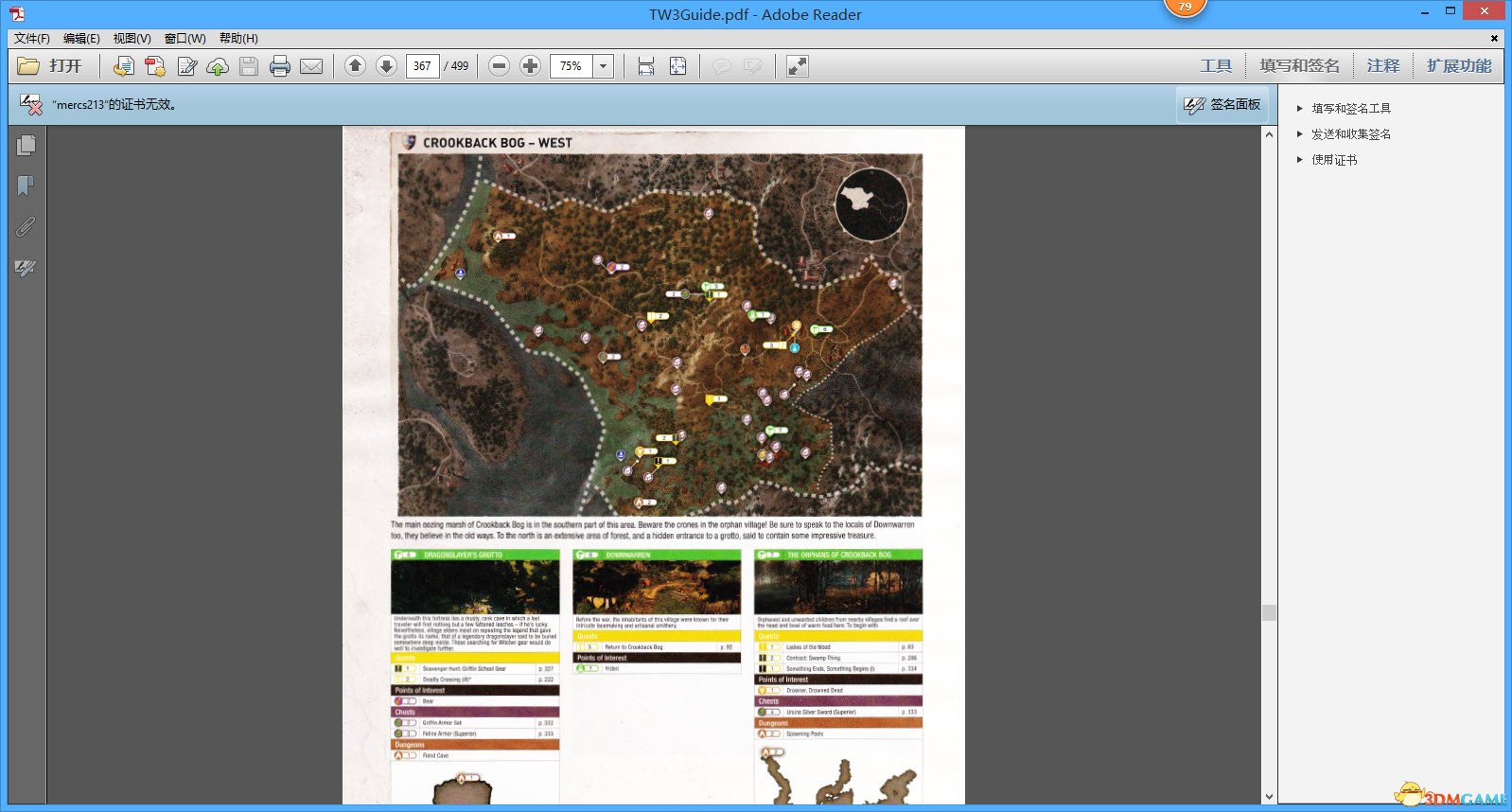Go to previous page arrow

(355, 66)
